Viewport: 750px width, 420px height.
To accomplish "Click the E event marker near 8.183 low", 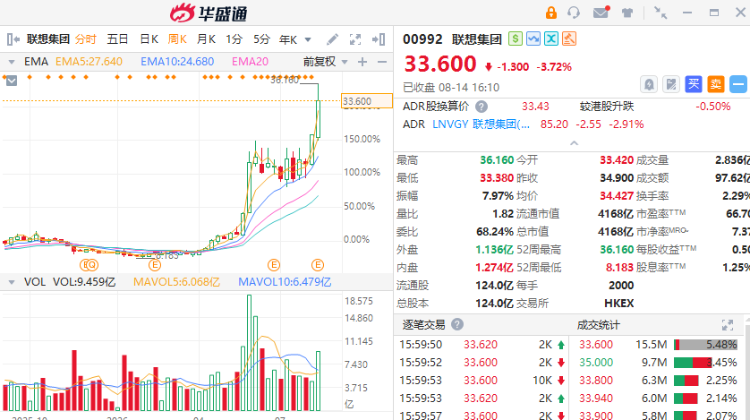I will tap(154, 265).
